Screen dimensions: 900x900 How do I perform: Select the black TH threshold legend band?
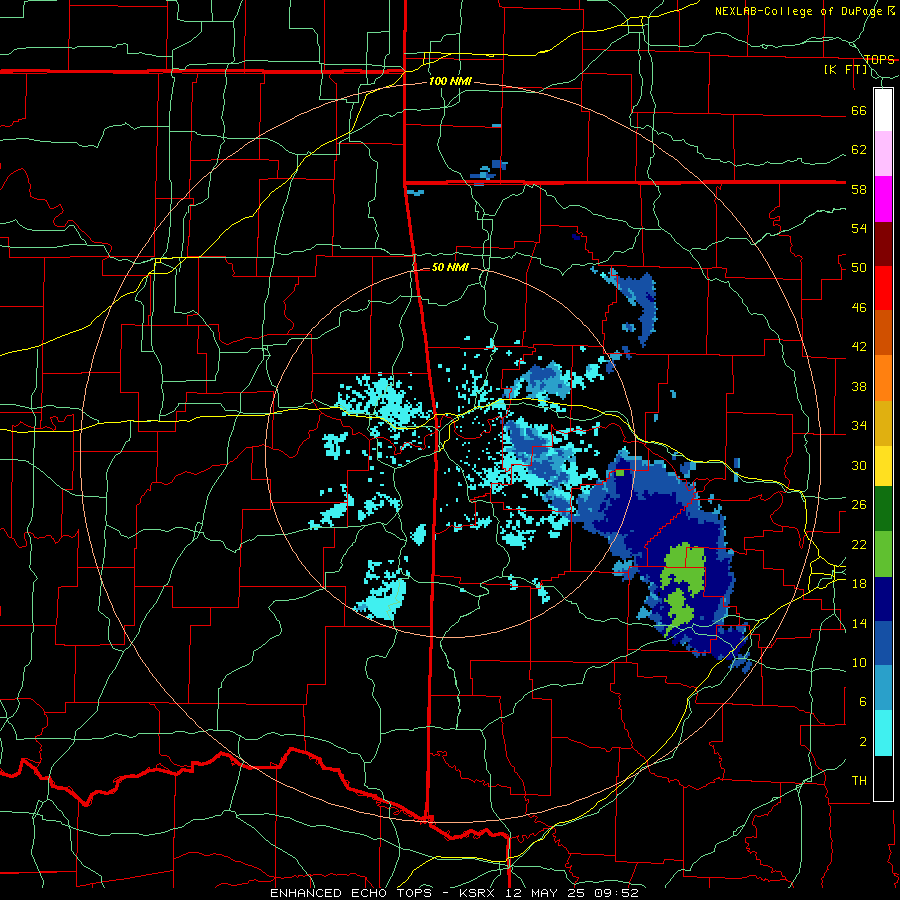883,778
